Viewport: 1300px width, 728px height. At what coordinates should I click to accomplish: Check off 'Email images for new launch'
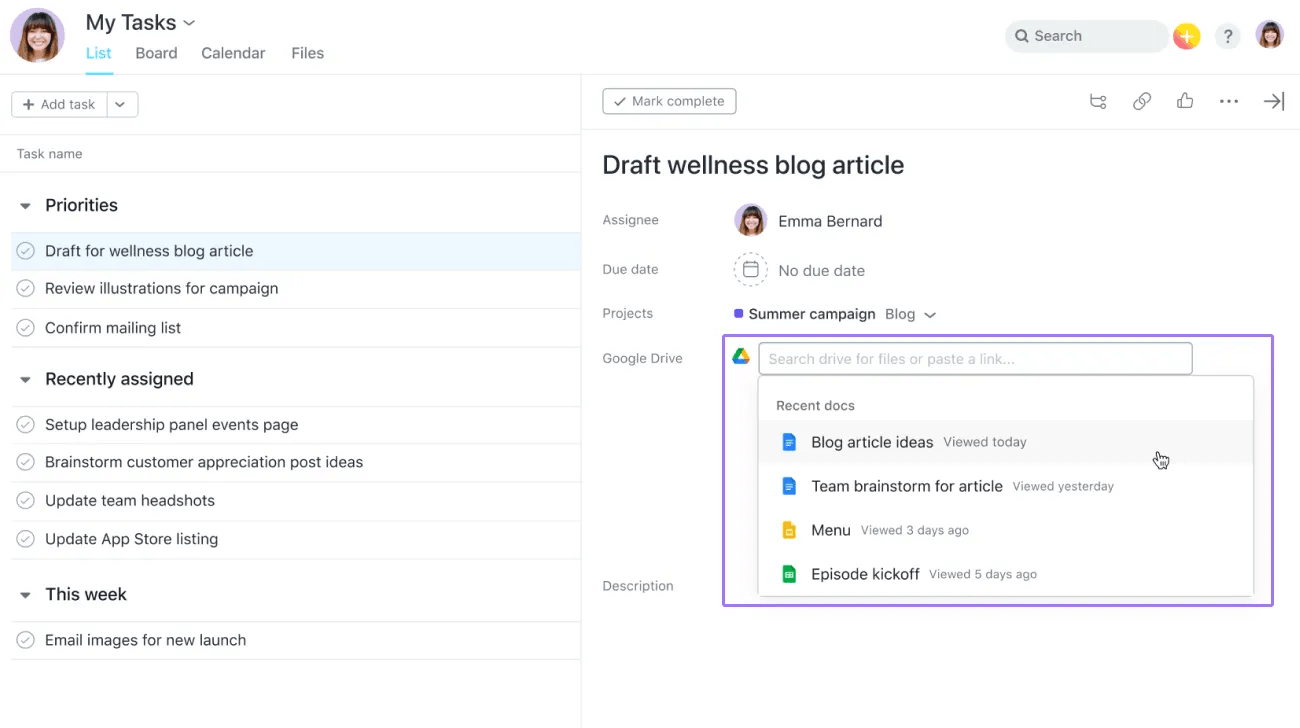pyautogui.click(x=26, y=640)
